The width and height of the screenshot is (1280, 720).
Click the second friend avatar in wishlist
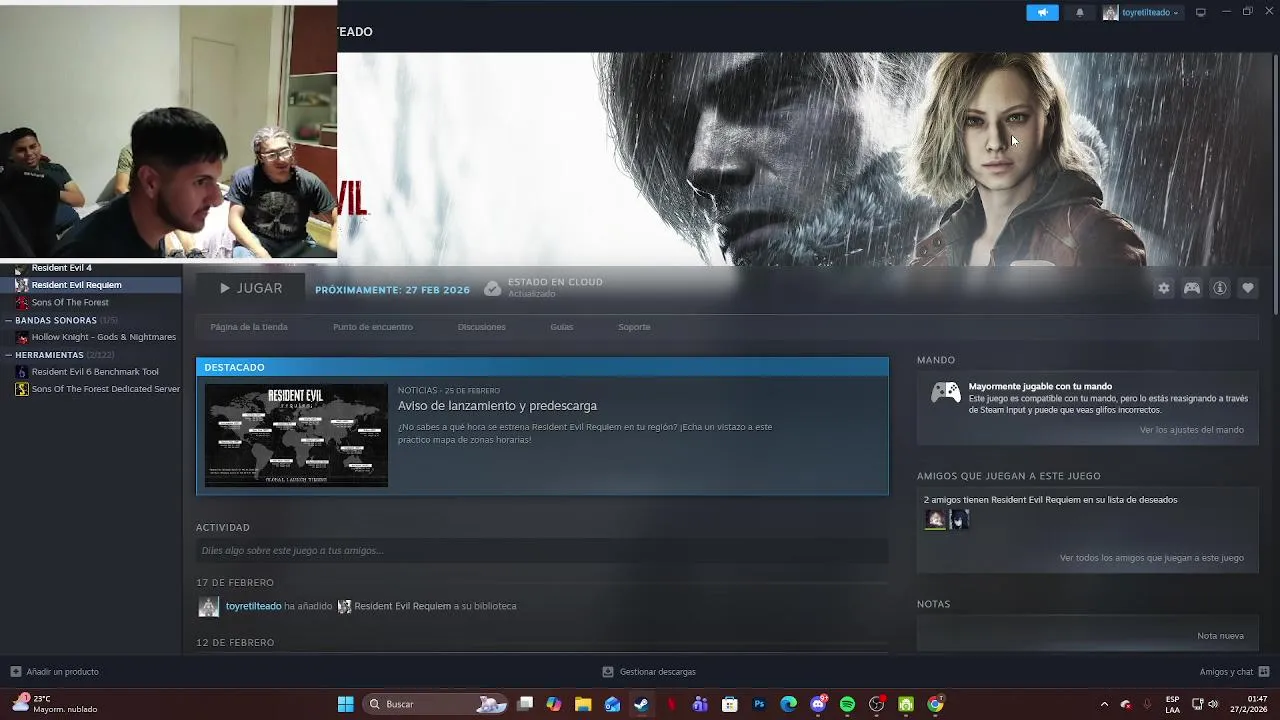(959, 519)
